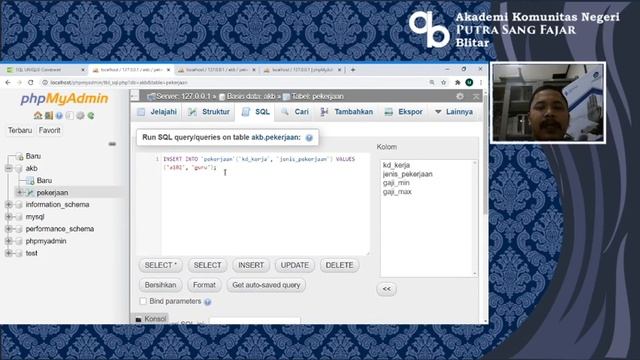Click Server: 127.0.0.1 breadcrumb link

tap(184, 96)
